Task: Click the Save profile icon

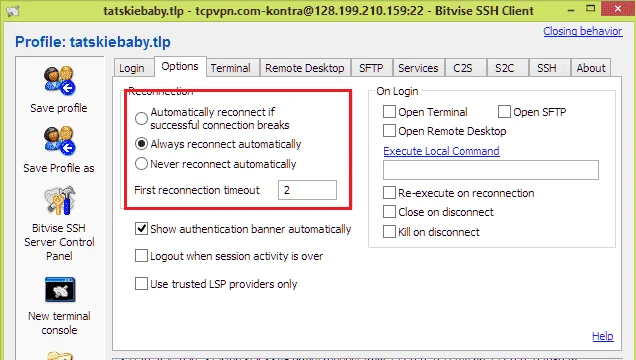Action: click(x=60, y=80)
